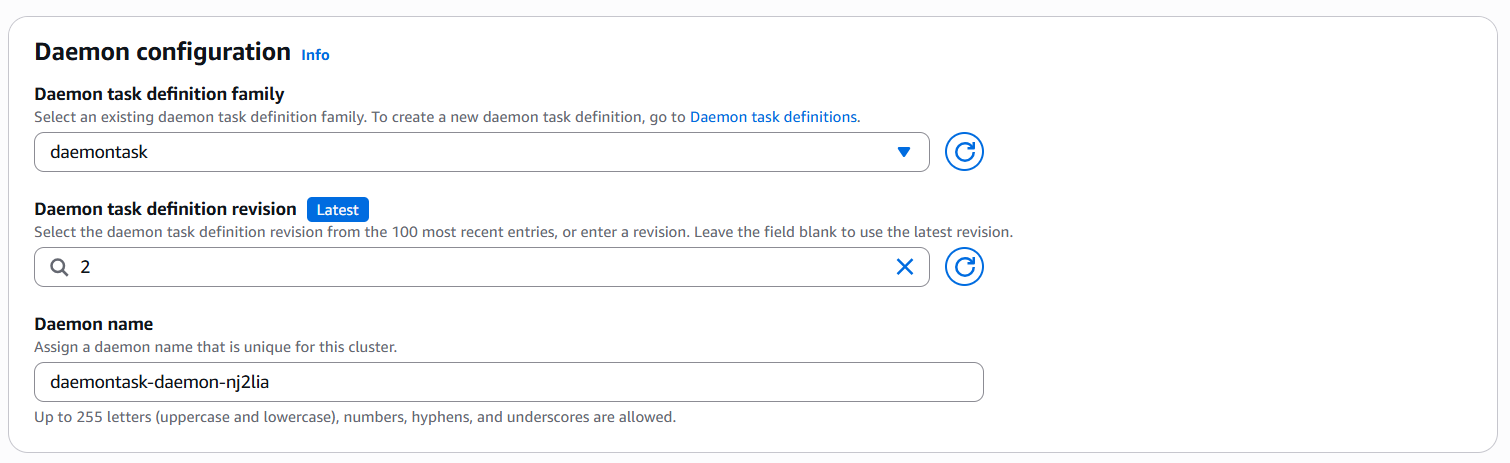
Task: Click 'Assign a daemon name' description text
Action: (x=215, y=347)
